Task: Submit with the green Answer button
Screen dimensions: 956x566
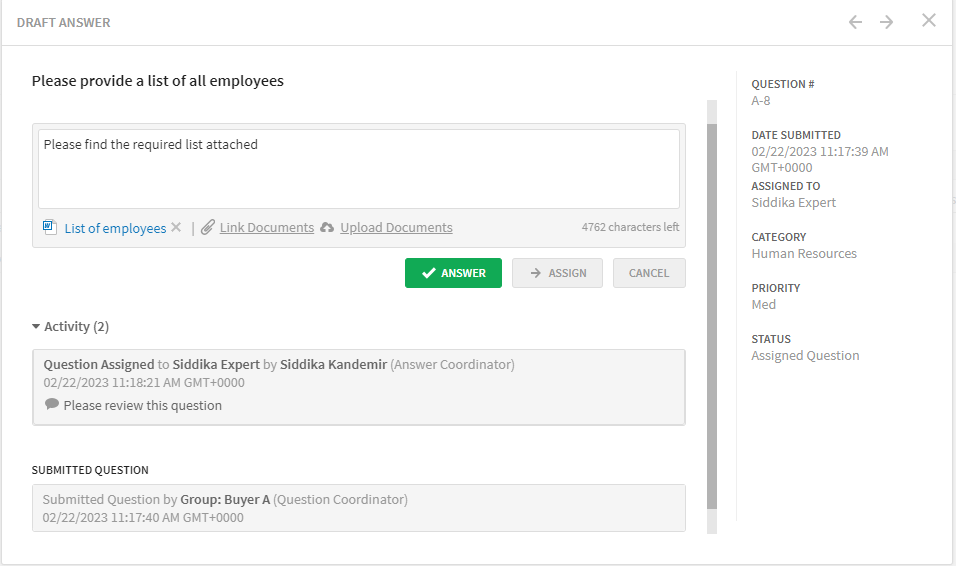Action: pyautogui.click(x=453, y=273)
